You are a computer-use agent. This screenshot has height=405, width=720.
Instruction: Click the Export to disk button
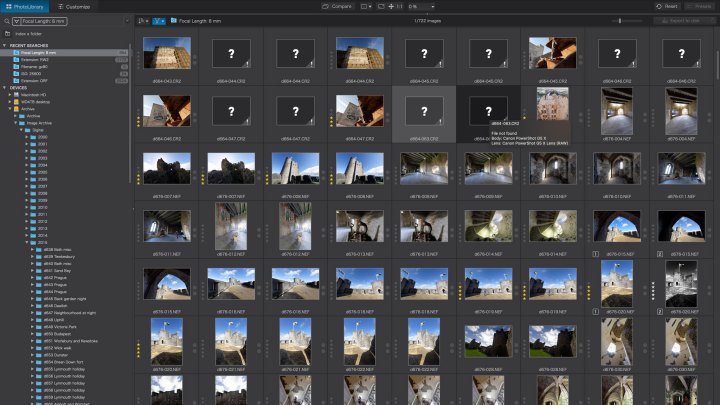coord(681,21)
